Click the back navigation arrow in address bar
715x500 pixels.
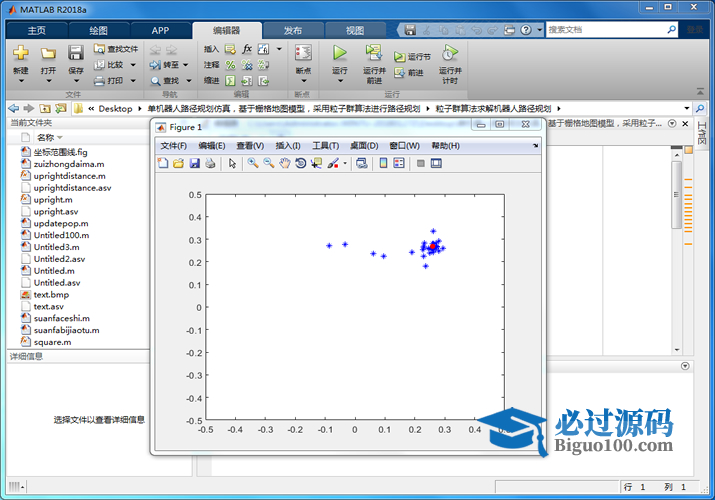14,108
